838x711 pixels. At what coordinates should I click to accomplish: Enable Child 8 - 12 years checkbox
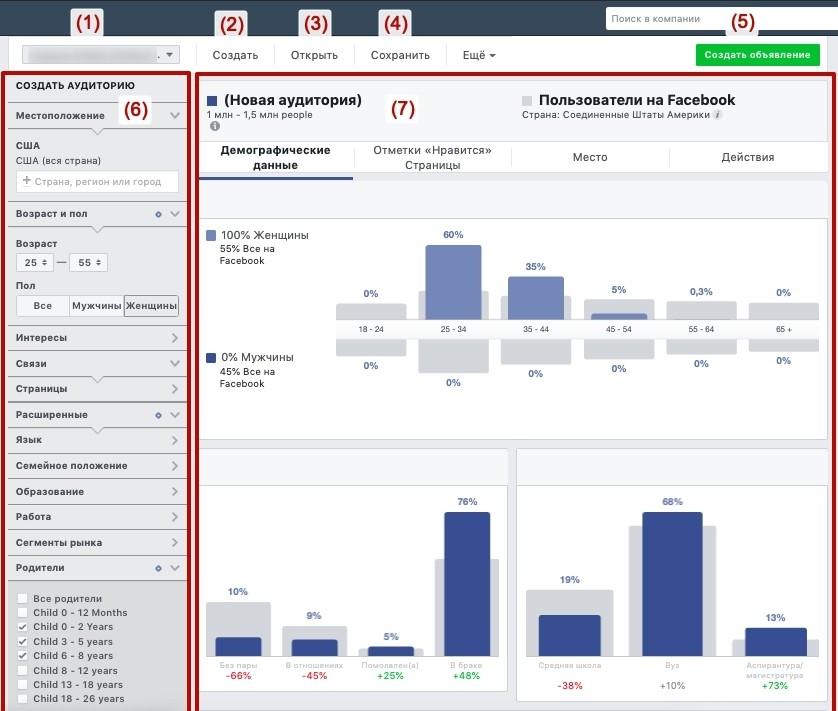click(22, 670)
